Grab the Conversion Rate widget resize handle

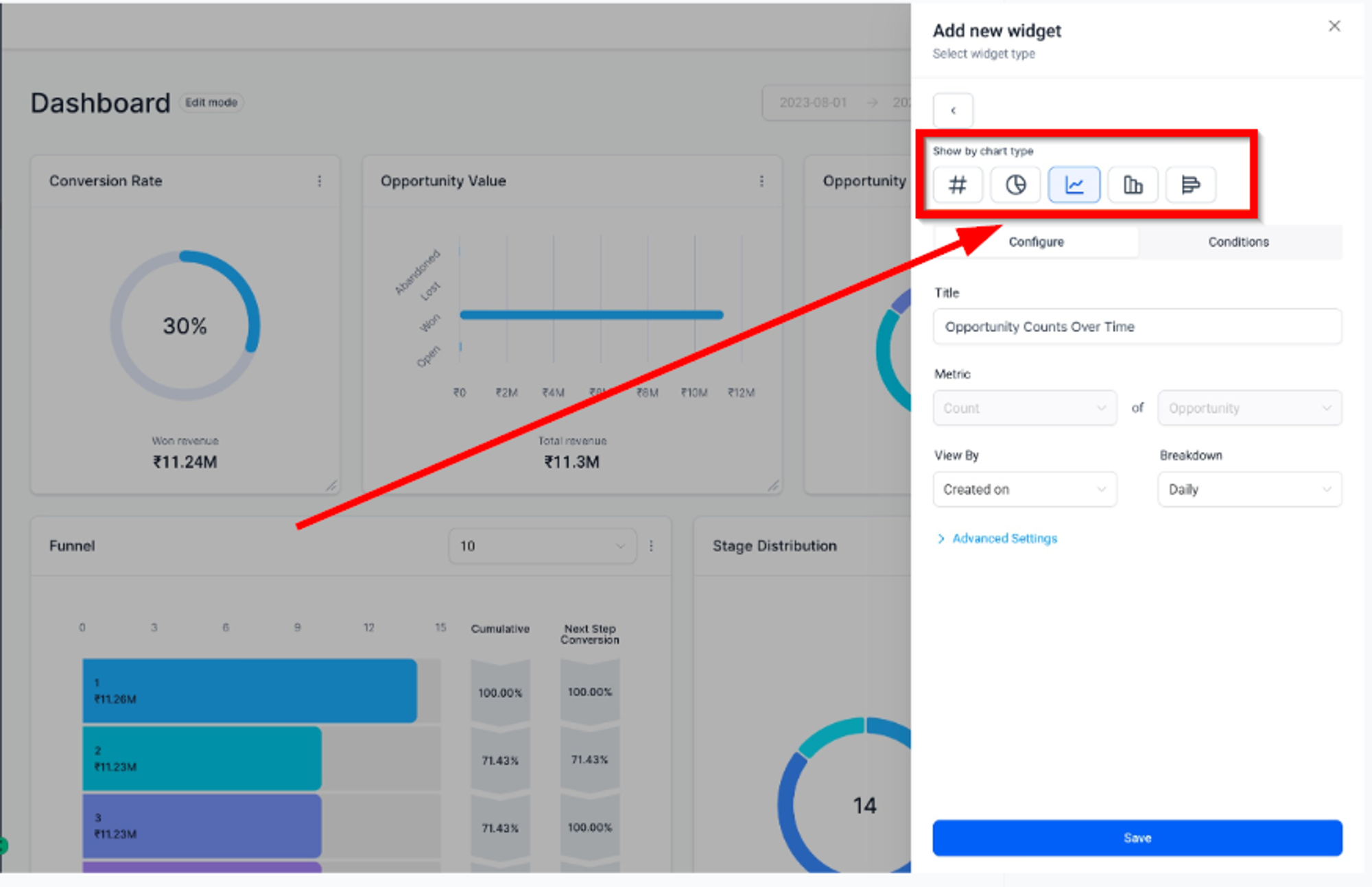coord(331,485)
